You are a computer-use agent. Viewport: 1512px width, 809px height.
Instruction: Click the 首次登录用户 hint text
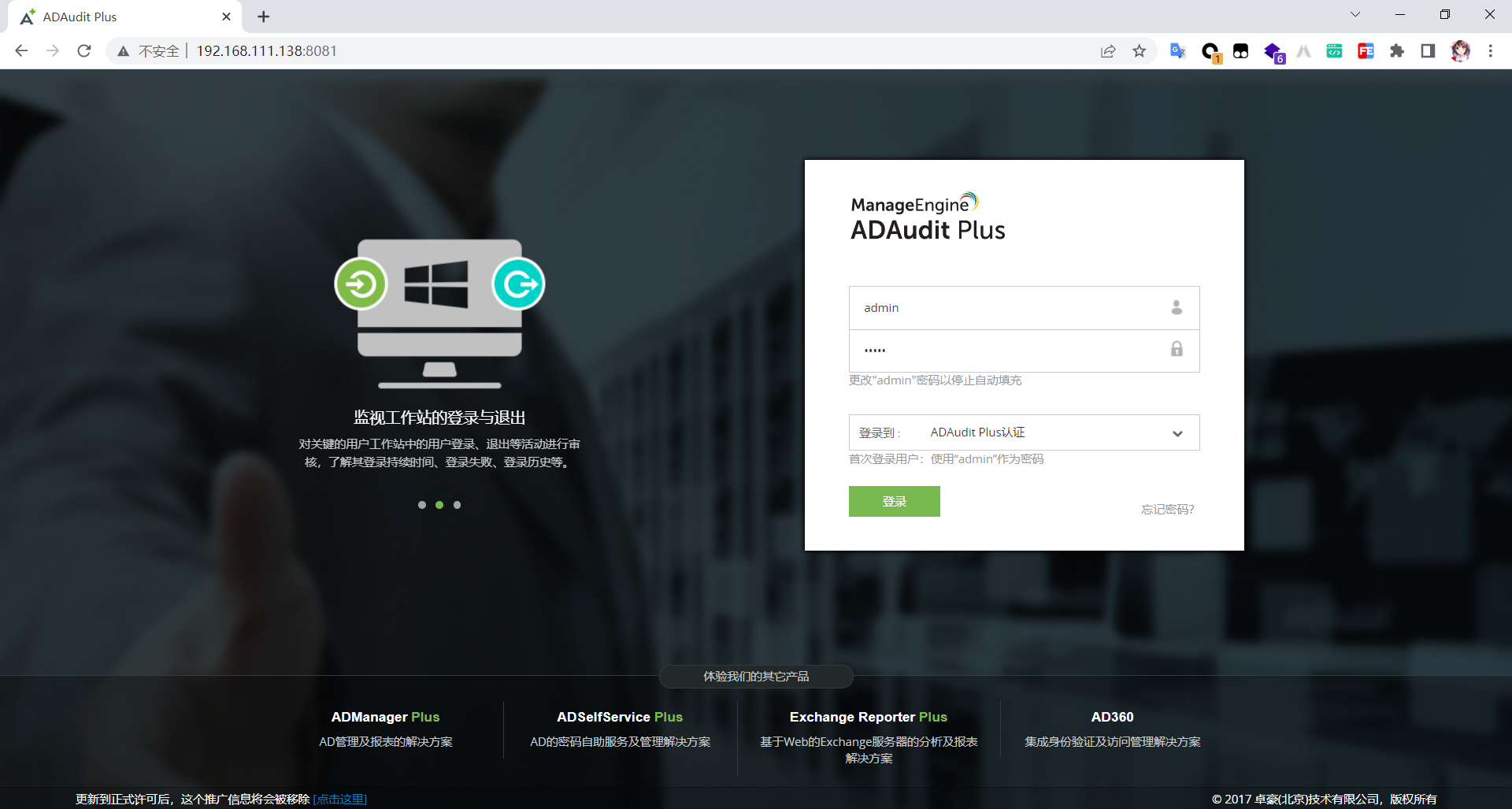946,459
